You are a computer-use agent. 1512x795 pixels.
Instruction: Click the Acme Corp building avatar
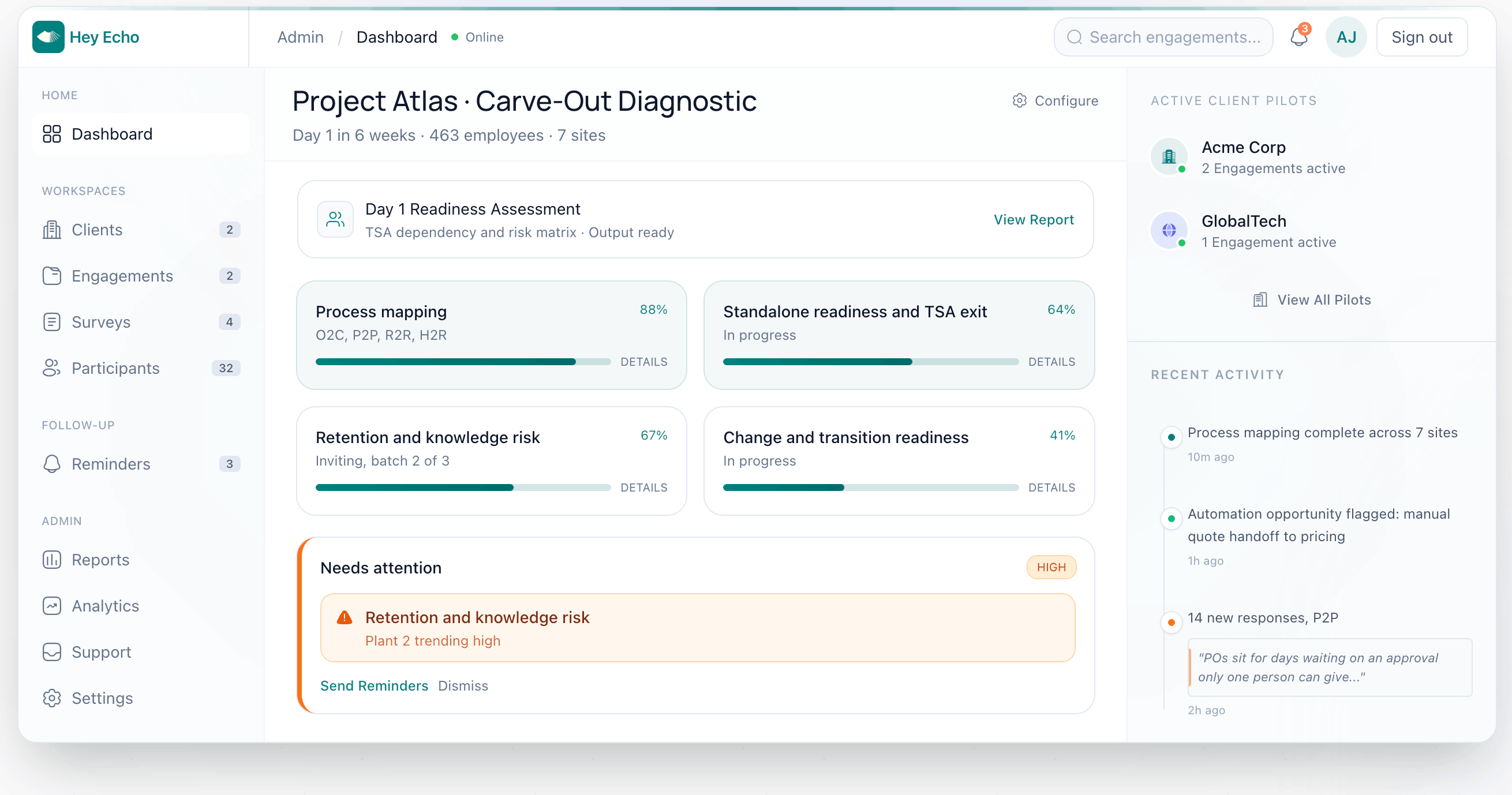pyautogui.click(x=1169, y=157)
